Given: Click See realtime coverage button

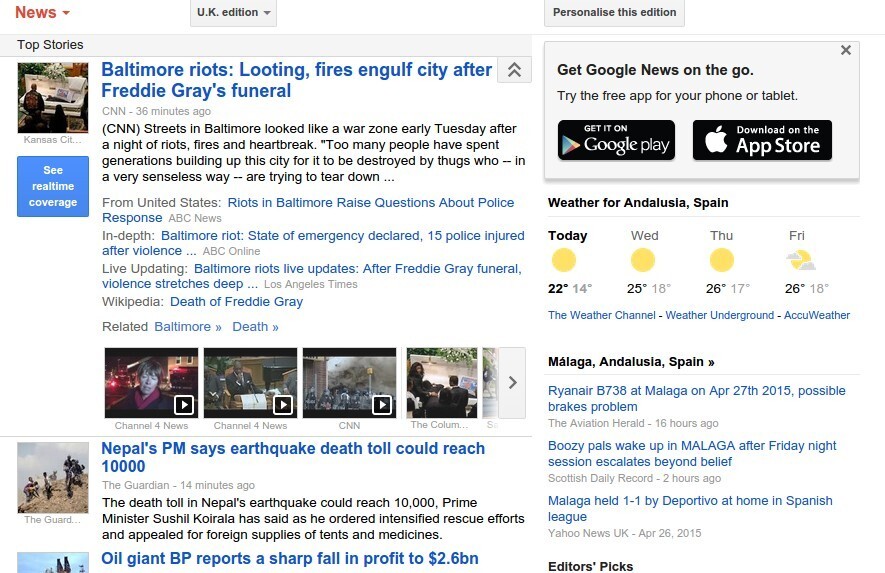Looking at the screenshot, I should pos(53,186).
